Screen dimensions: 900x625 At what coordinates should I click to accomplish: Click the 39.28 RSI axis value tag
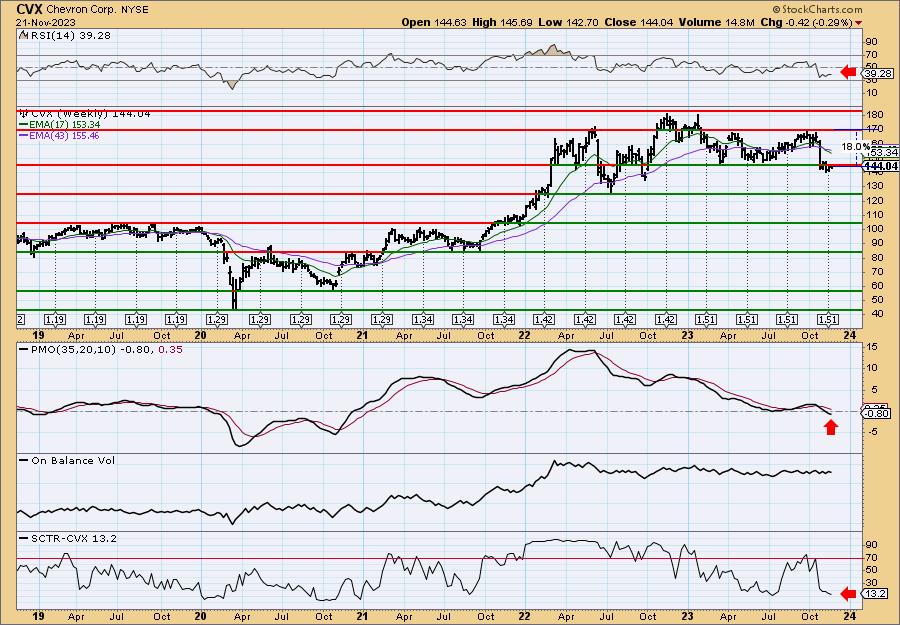pyautogui.click(x=878, y=73)
